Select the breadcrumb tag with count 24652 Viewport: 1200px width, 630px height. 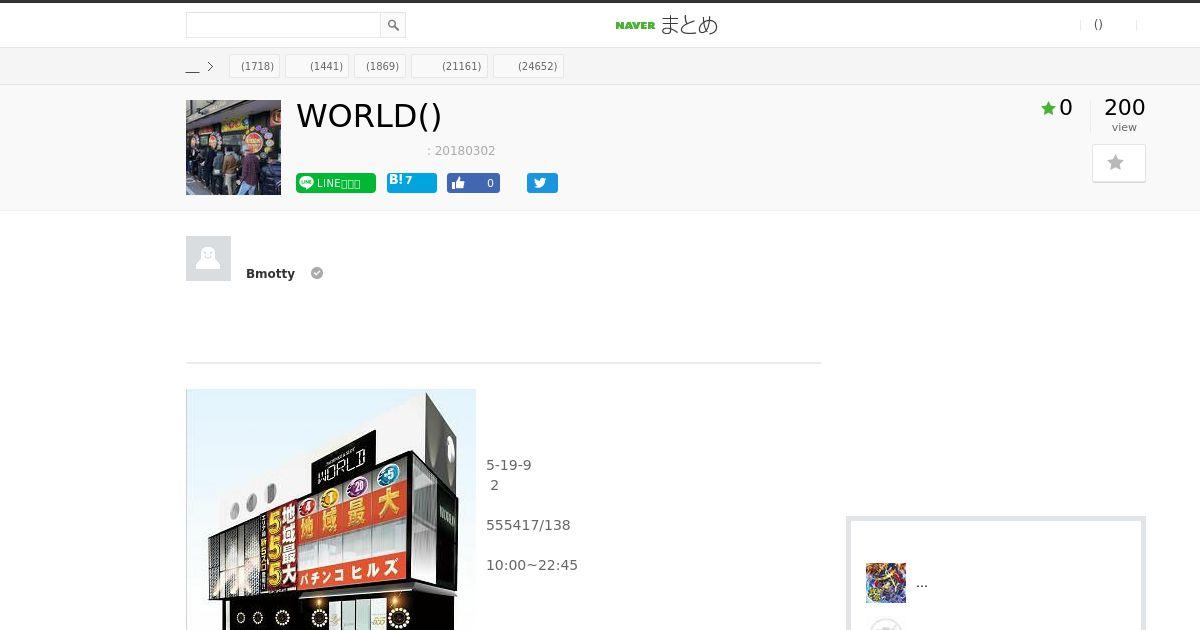(529, 66)
